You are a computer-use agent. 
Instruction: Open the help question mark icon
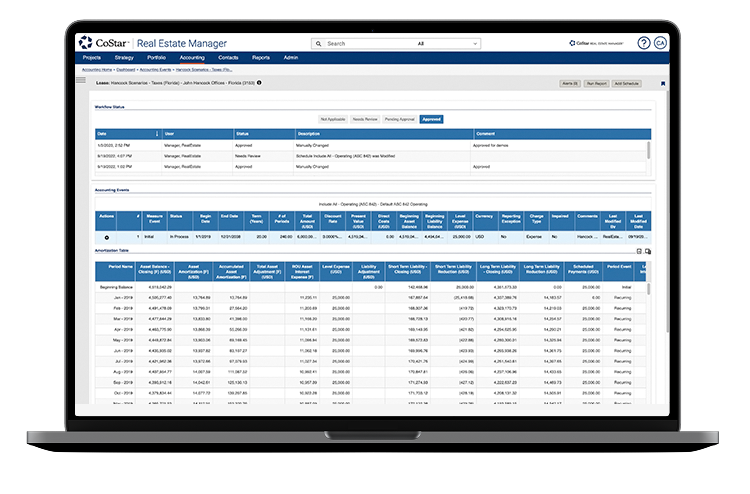[x=643, y=43]
